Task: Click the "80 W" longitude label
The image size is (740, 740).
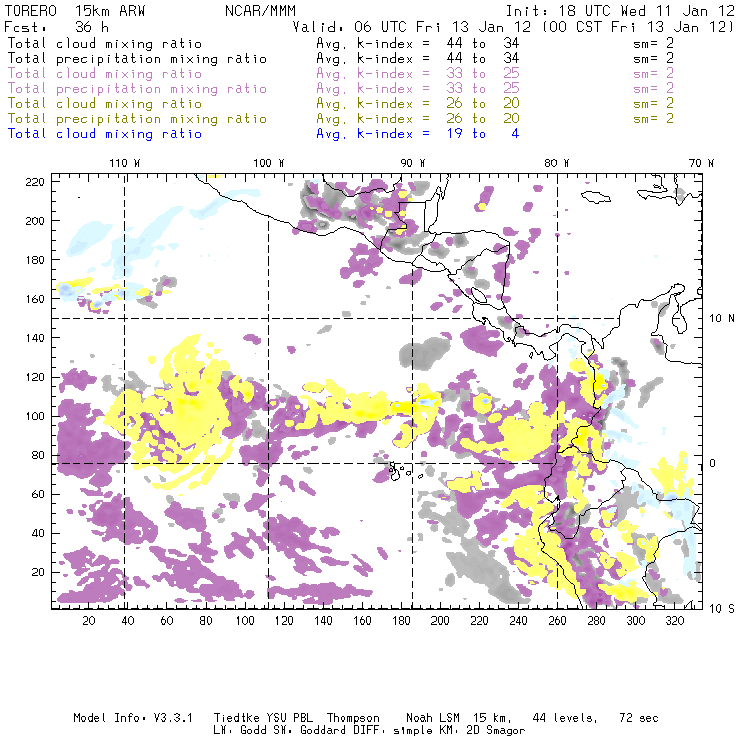Action: tap(557, 163)
